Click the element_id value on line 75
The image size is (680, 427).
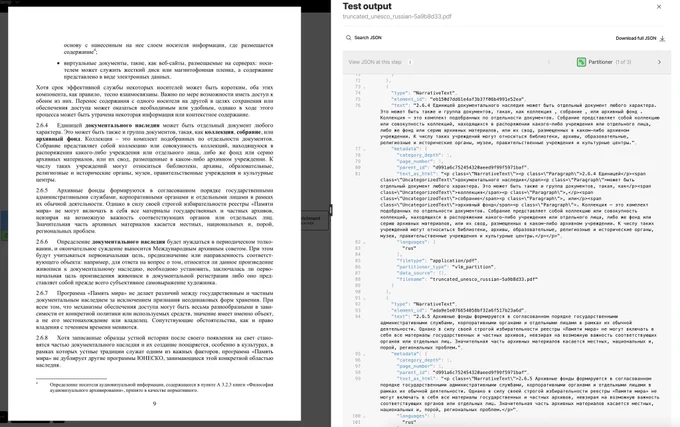pyautogui.click(x=477, y=99)
